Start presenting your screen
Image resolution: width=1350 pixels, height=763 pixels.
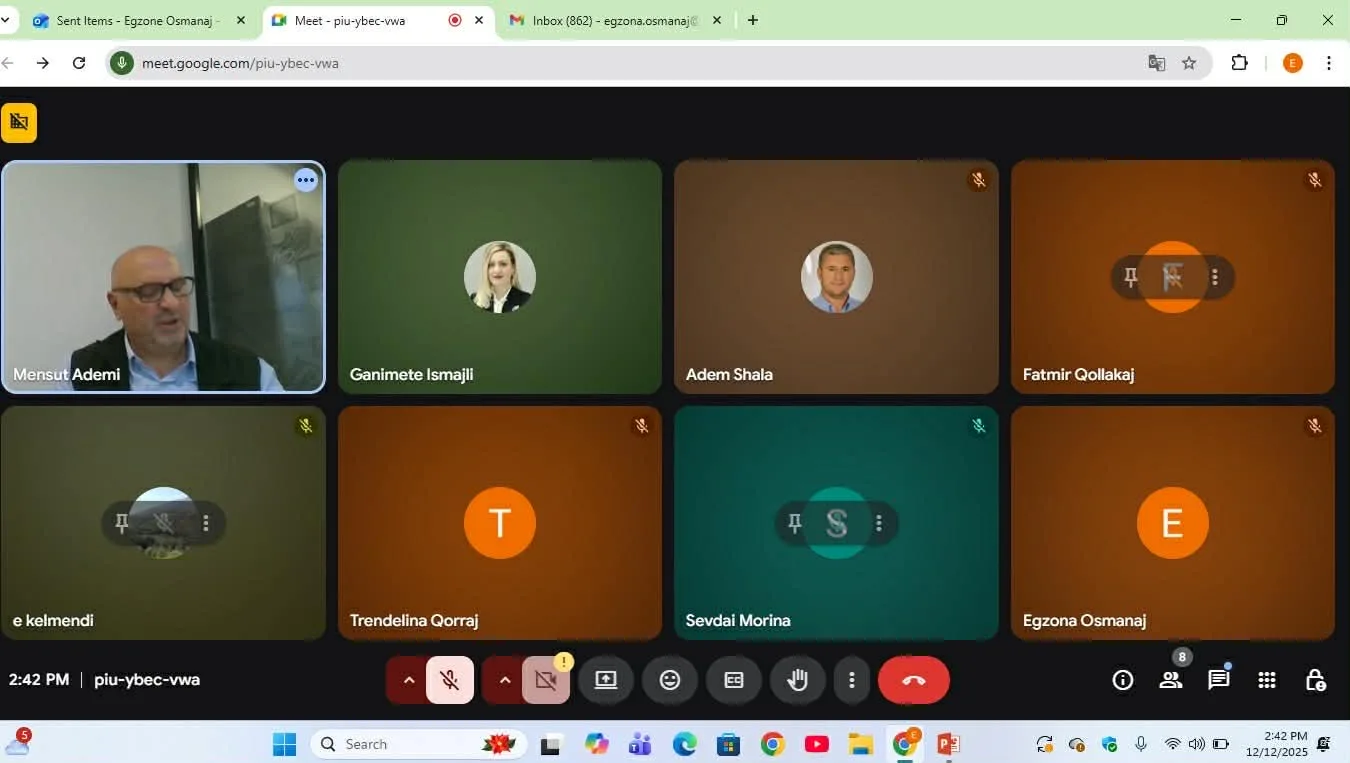(605, 679)
